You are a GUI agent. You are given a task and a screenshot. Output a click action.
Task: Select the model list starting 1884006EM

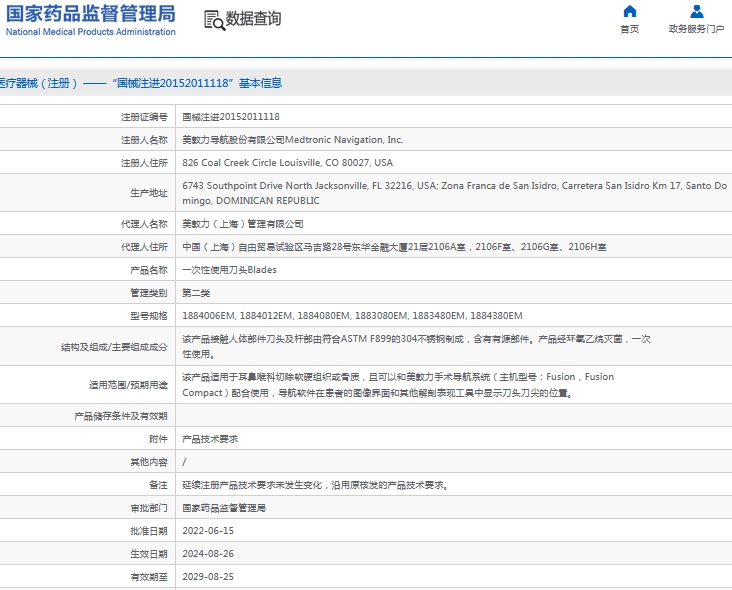tap(352, 316)
